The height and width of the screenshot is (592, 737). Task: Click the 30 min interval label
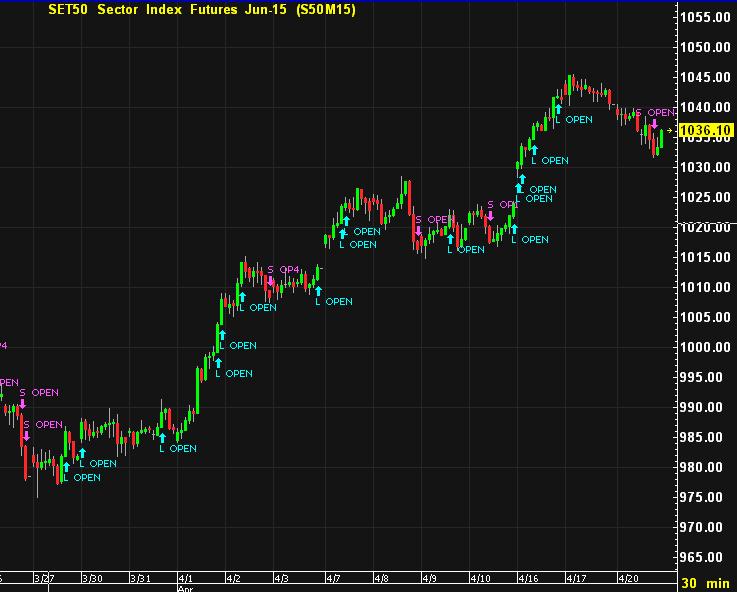(704, 582)
